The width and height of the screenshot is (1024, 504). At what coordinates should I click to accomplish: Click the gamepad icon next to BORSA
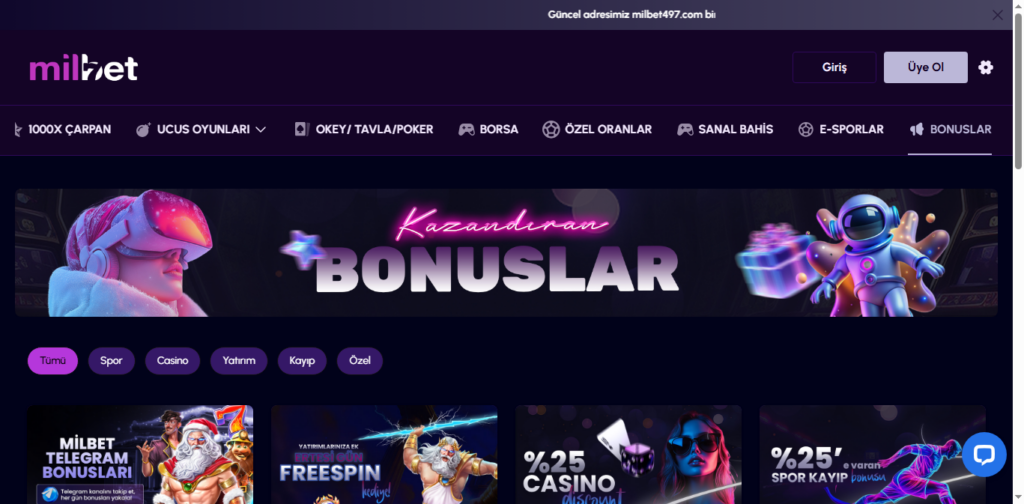coord(466,129)
